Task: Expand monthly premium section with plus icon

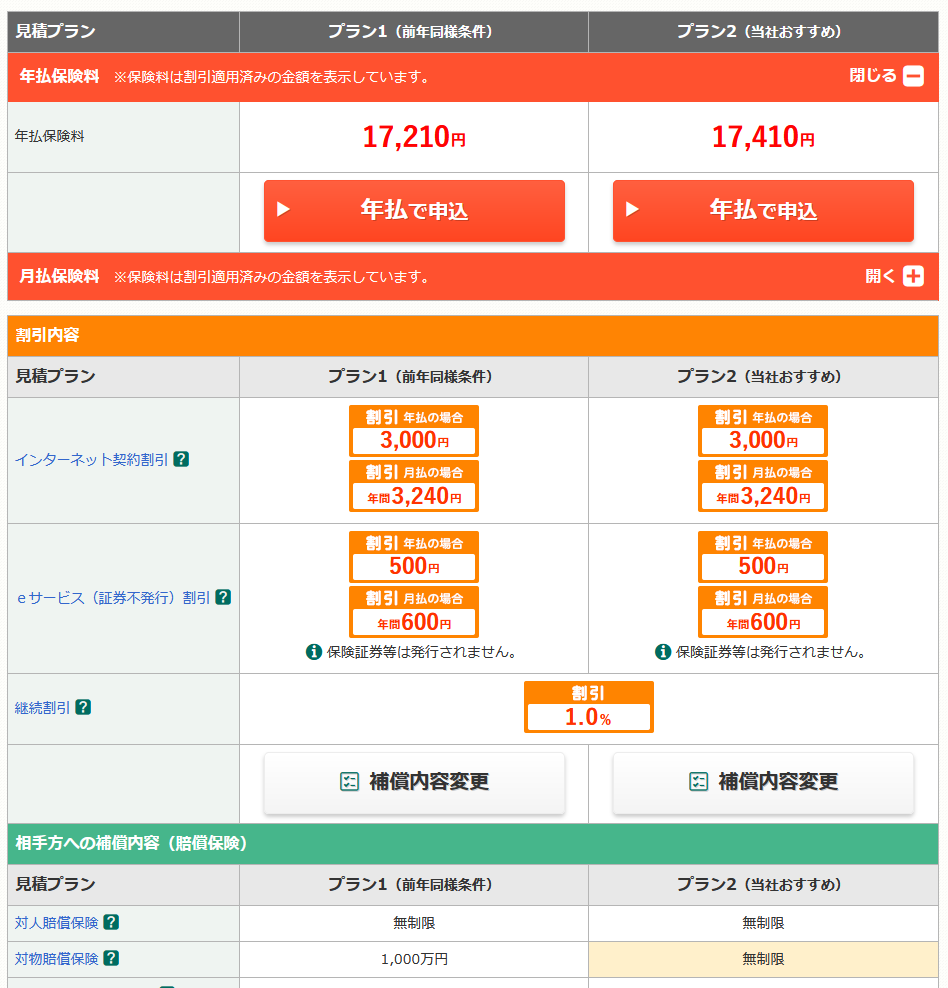Action: (913, 276)
